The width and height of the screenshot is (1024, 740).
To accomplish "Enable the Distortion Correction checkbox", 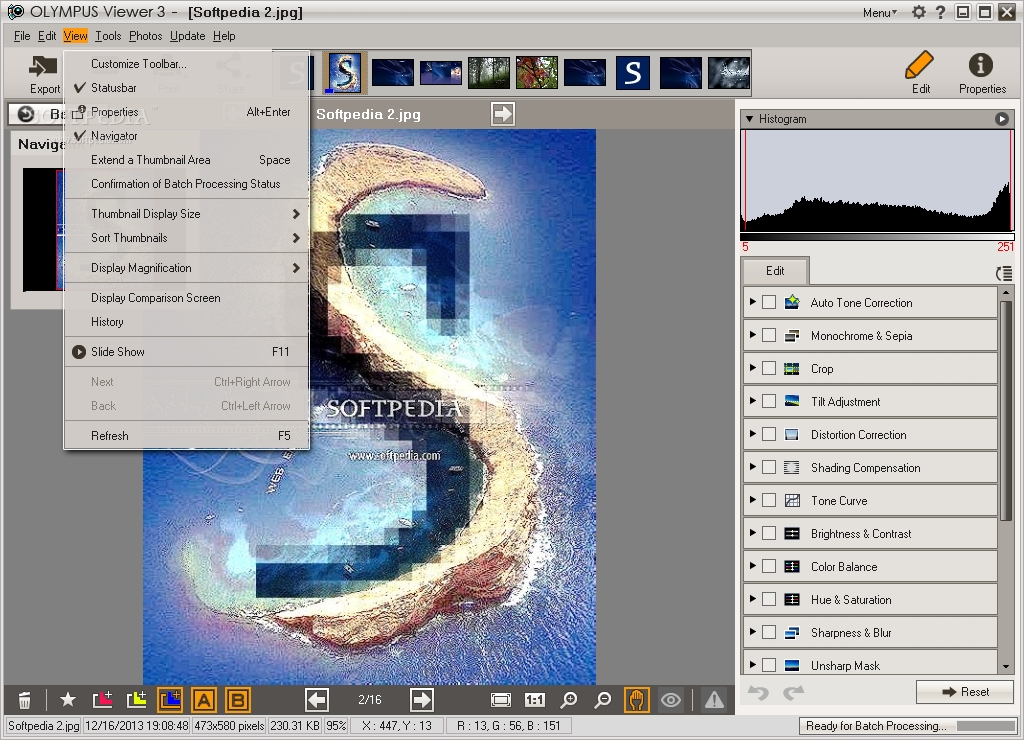I will [x=769, y=434].
